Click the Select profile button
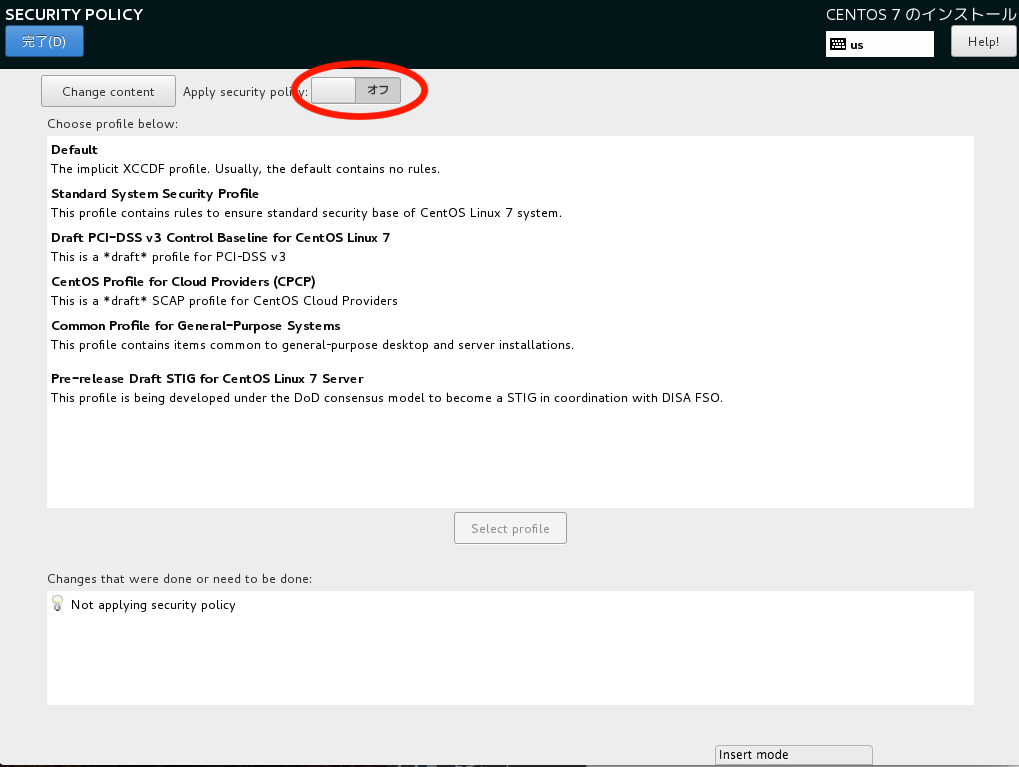1019x767 pixels. point(510,528)
